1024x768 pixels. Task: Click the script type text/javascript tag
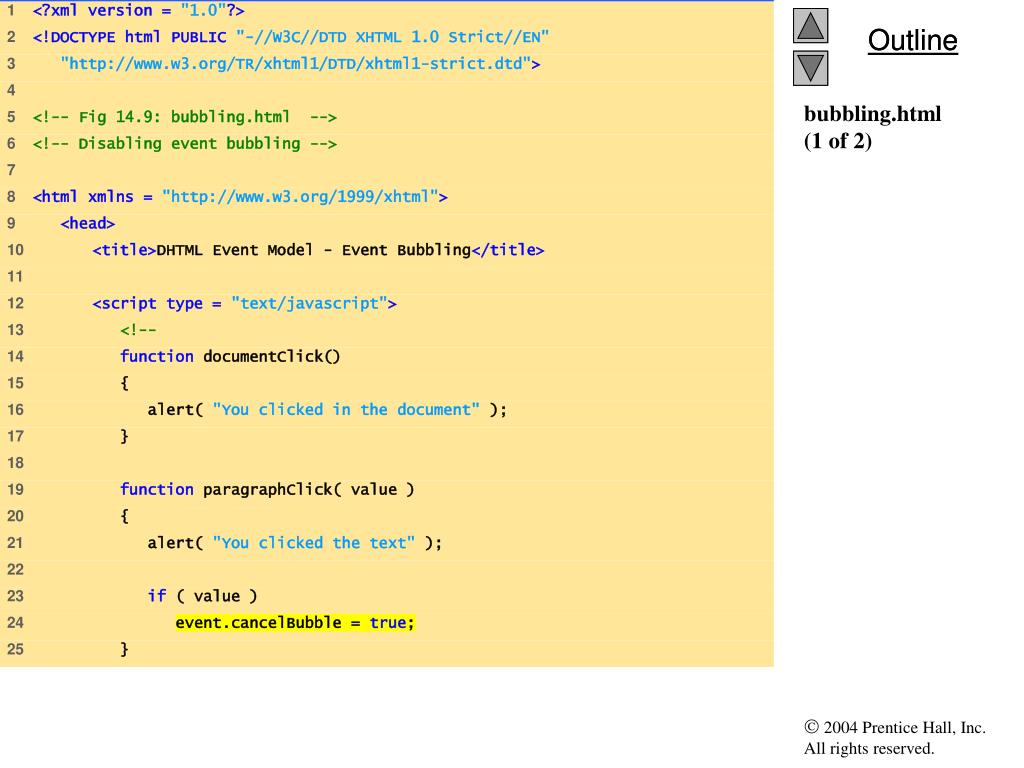click(x=245, y=303)
